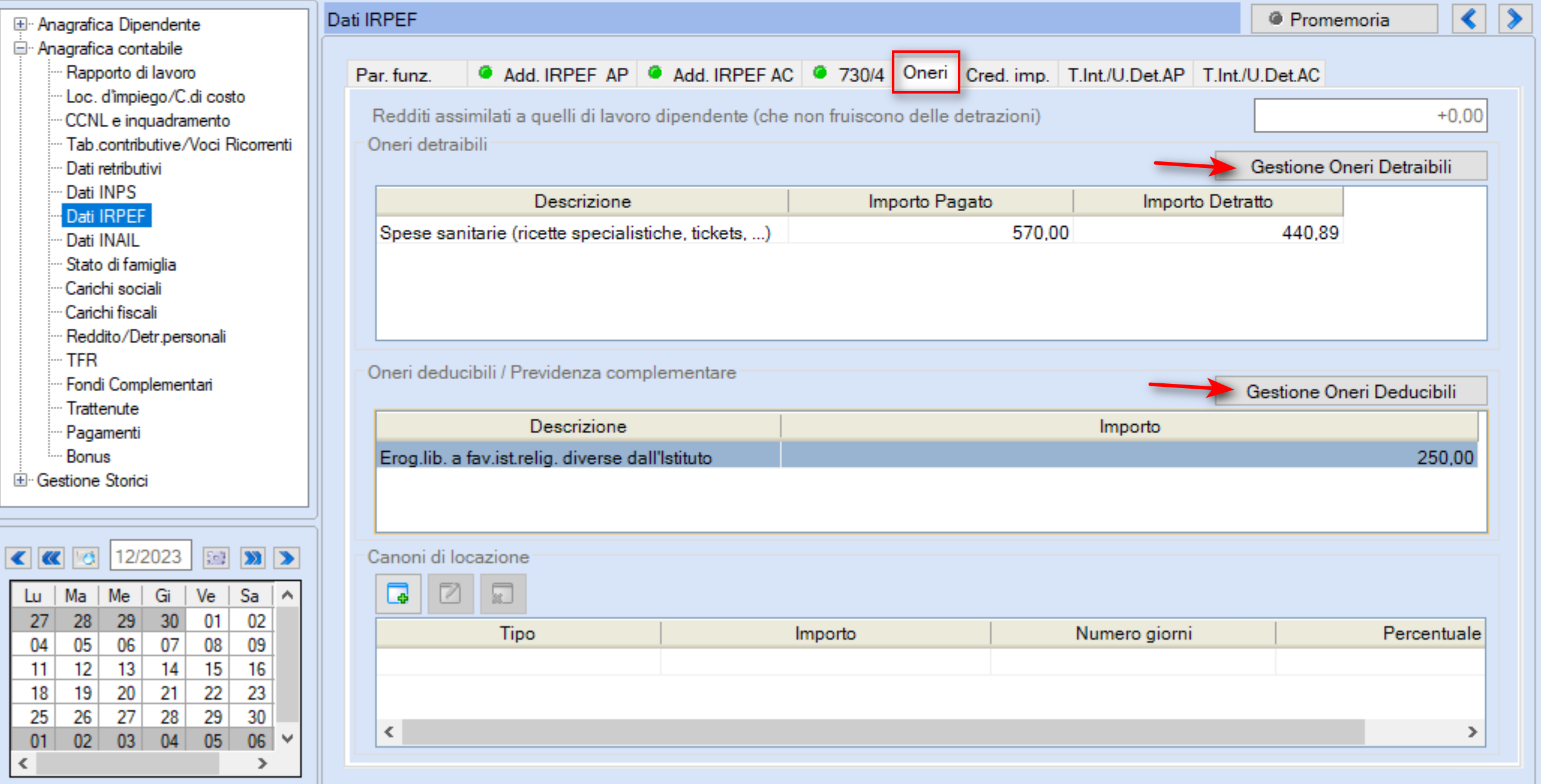The image size is (1541, 784).
Task: Select TFR in tree
Action: pyautogui.click(x=82, y=360)
